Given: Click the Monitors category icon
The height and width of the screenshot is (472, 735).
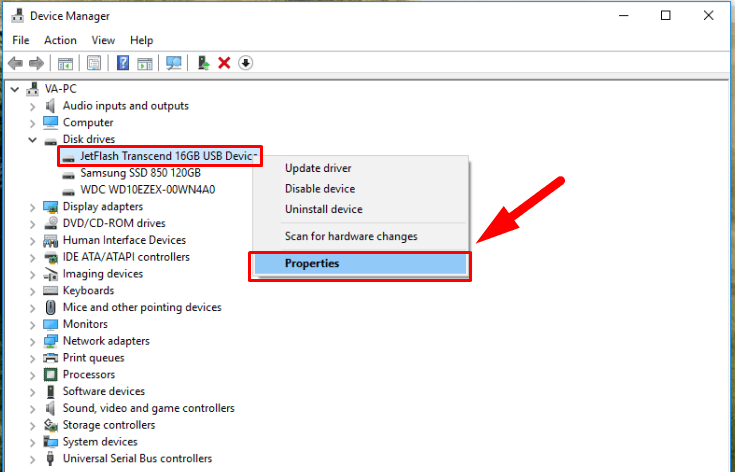Looking at the screenshot, I should pyautogui.click(x=50, y=324).
